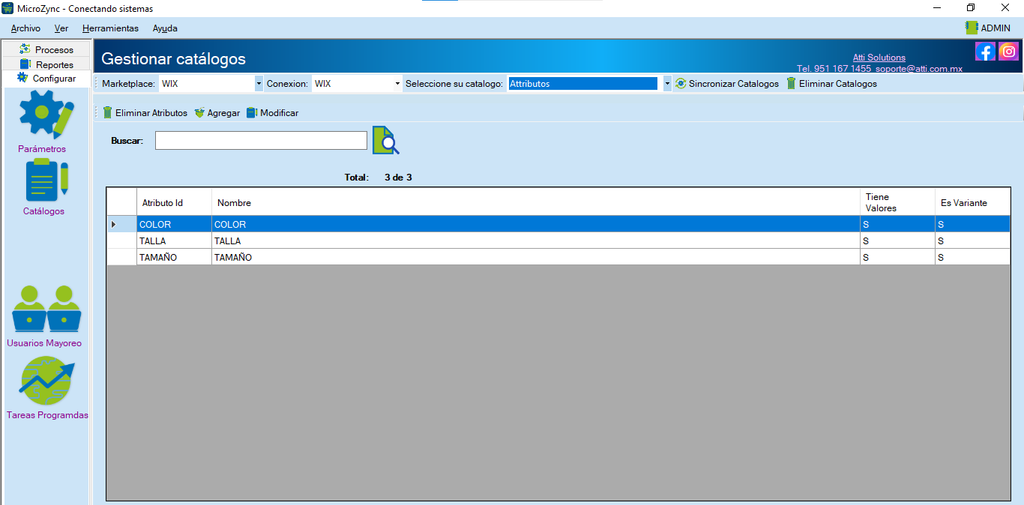
Task: Open the Herramientas menu
Action: [110, 29]
